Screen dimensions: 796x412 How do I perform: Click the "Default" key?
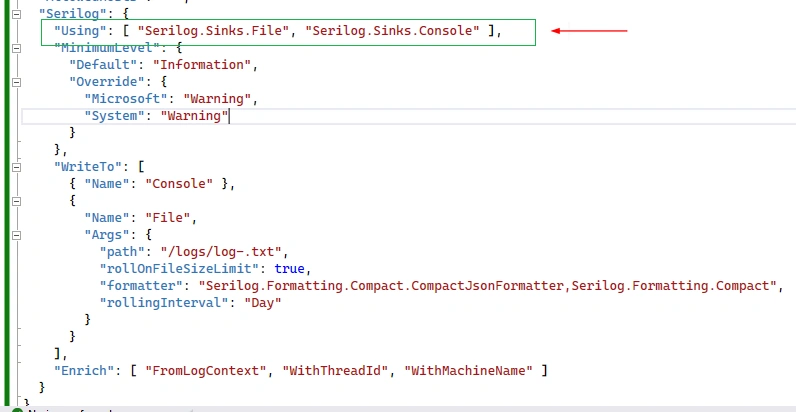pyautogui.click(x=104, y=65)
